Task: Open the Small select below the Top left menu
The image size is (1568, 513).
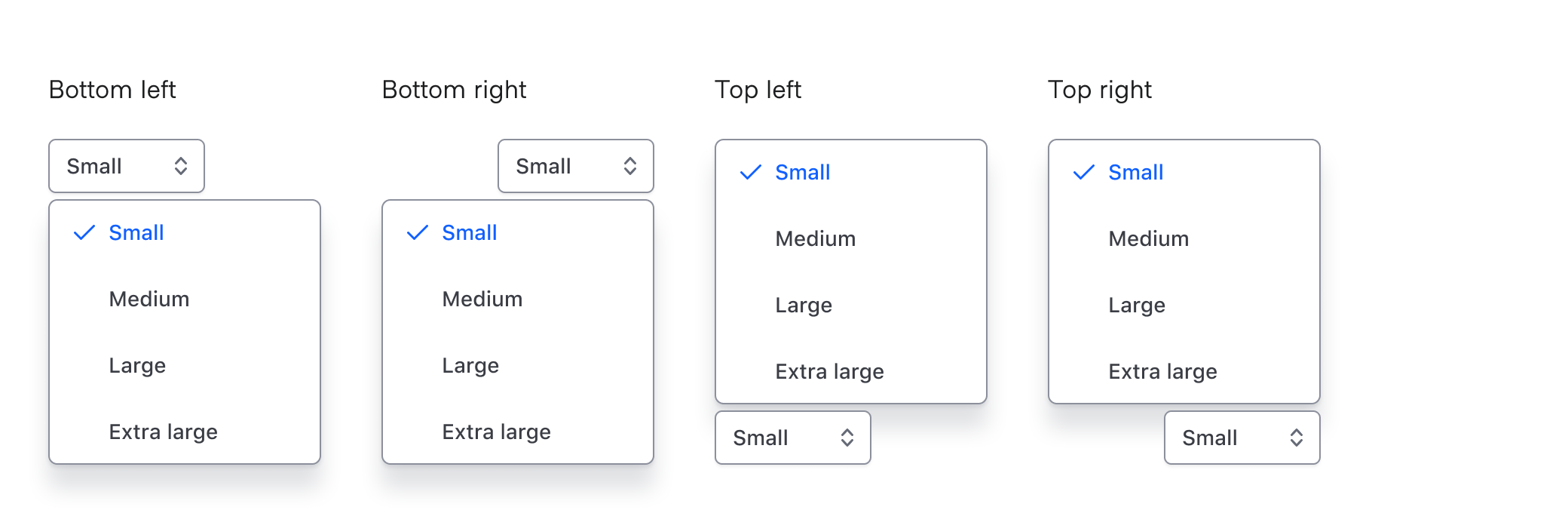Action: (792, 438)
